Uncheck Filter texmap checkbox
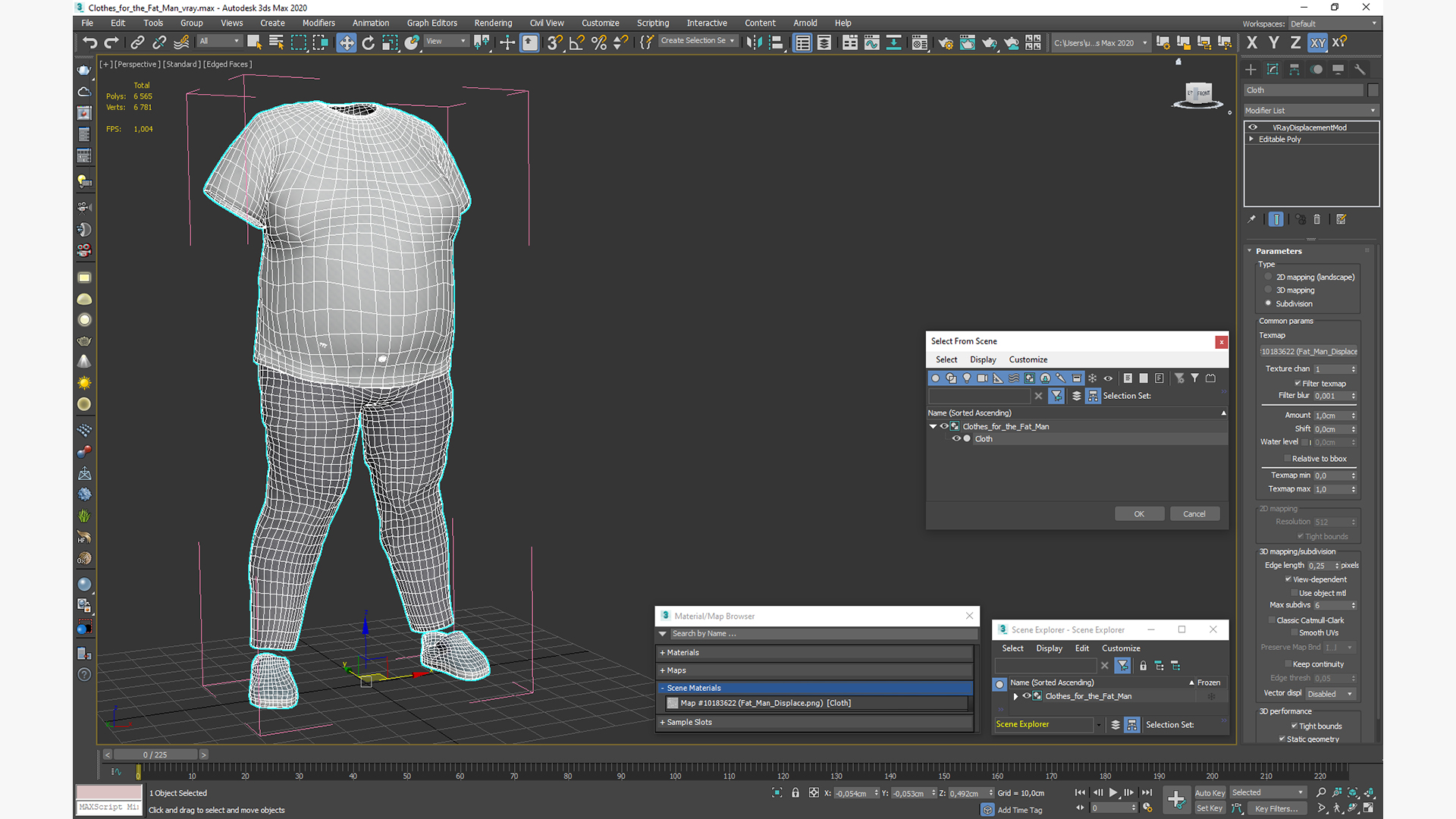Image resolution: width=1456 pixels, height=819 pixels. point(1298,384)
